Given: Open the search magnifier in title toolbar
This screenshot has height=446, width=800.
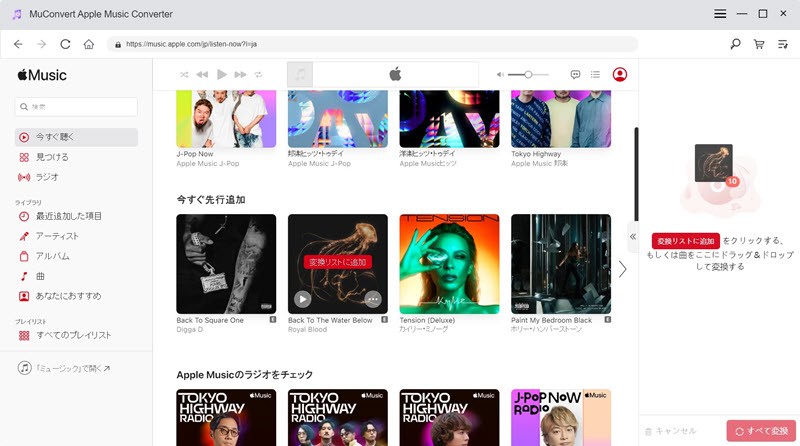Looking at the screenshot, I should 735,44.
